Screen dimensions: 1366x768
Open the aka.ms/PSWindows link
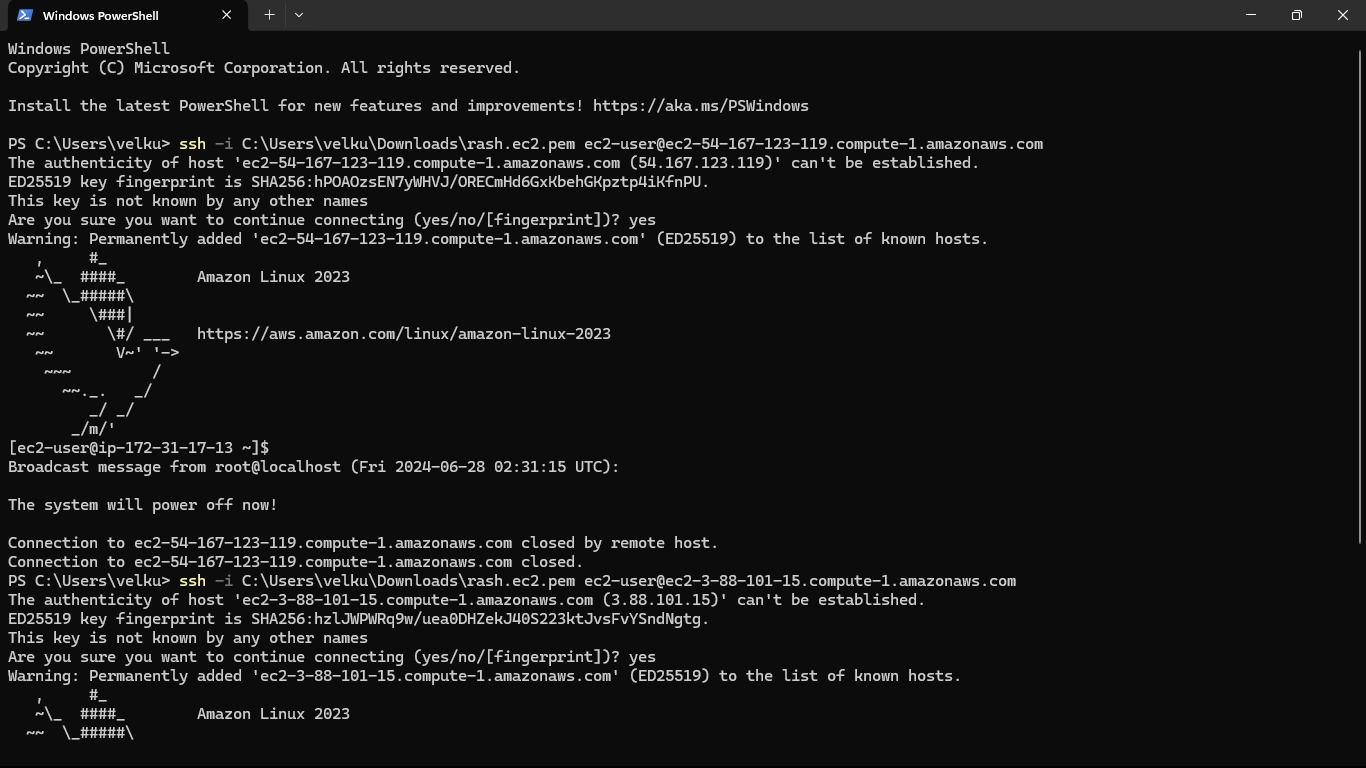click(700, 106)
